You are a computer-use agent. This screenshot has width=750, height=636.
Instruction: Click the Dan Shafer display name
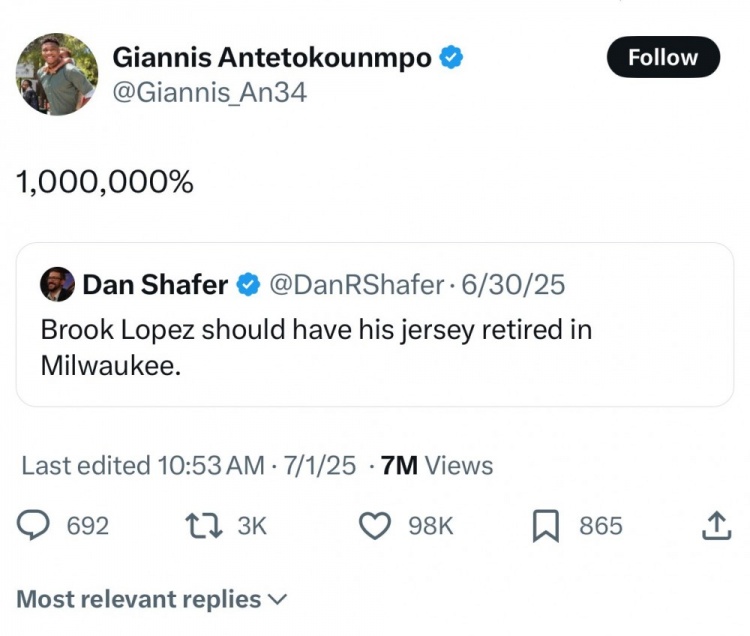point(155,285)
